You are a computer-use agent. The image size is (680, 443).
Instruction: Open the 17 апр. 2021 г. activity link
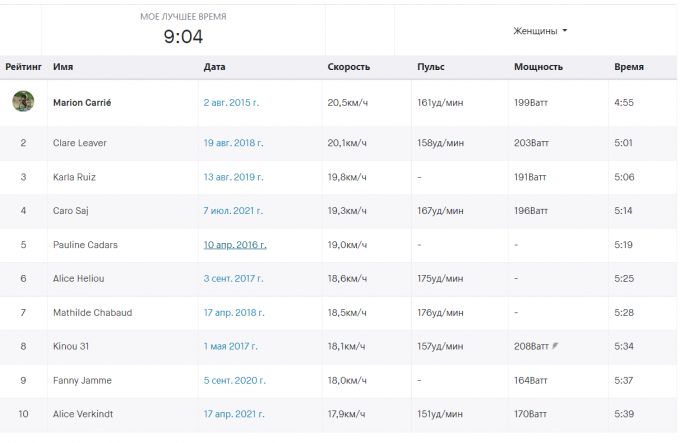coord(233,415)
